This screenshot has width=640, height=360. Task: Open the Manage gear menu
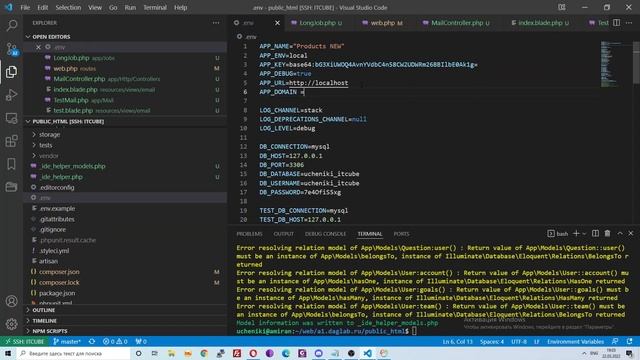click(11, 324)
